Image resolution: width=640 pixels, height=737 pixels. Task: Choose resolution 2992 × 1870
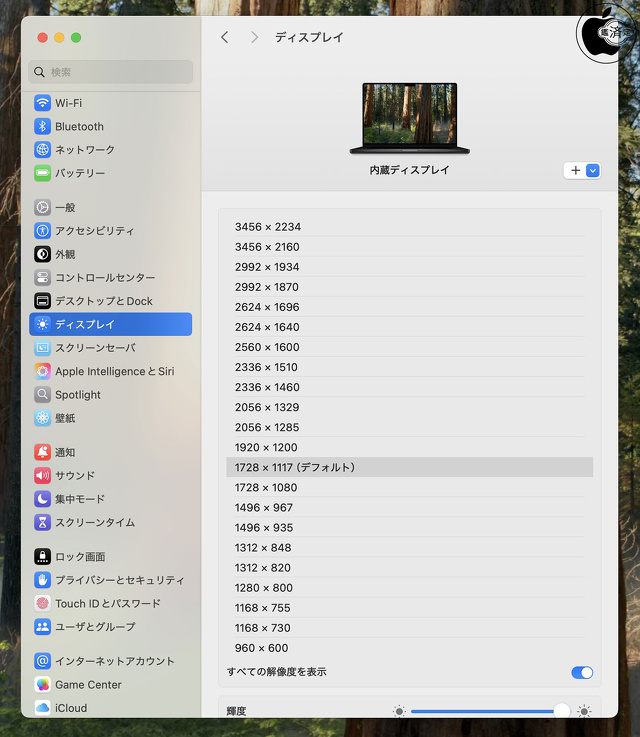tap(410, 287)
